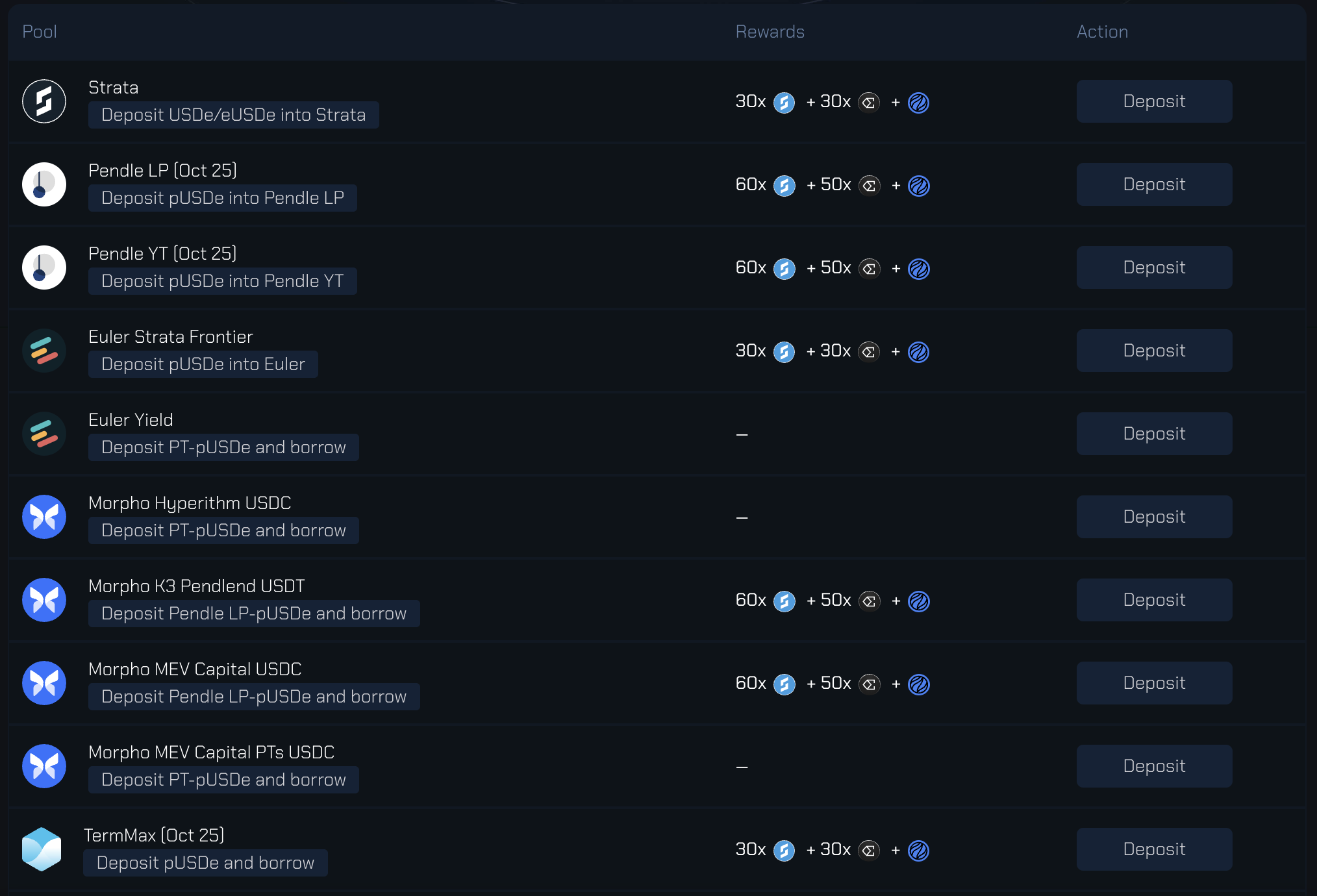Click the Pendle LP (Oct 25) pool icon
The width and height of the screenshot is (1317, 896).
point(44,184)
